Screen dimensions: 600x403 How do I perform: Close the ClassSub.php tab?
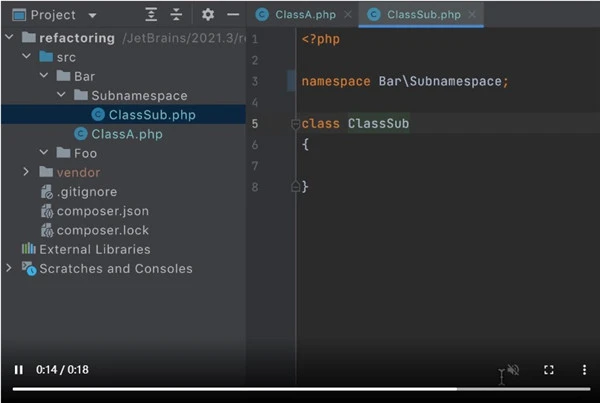coord(473,15)
